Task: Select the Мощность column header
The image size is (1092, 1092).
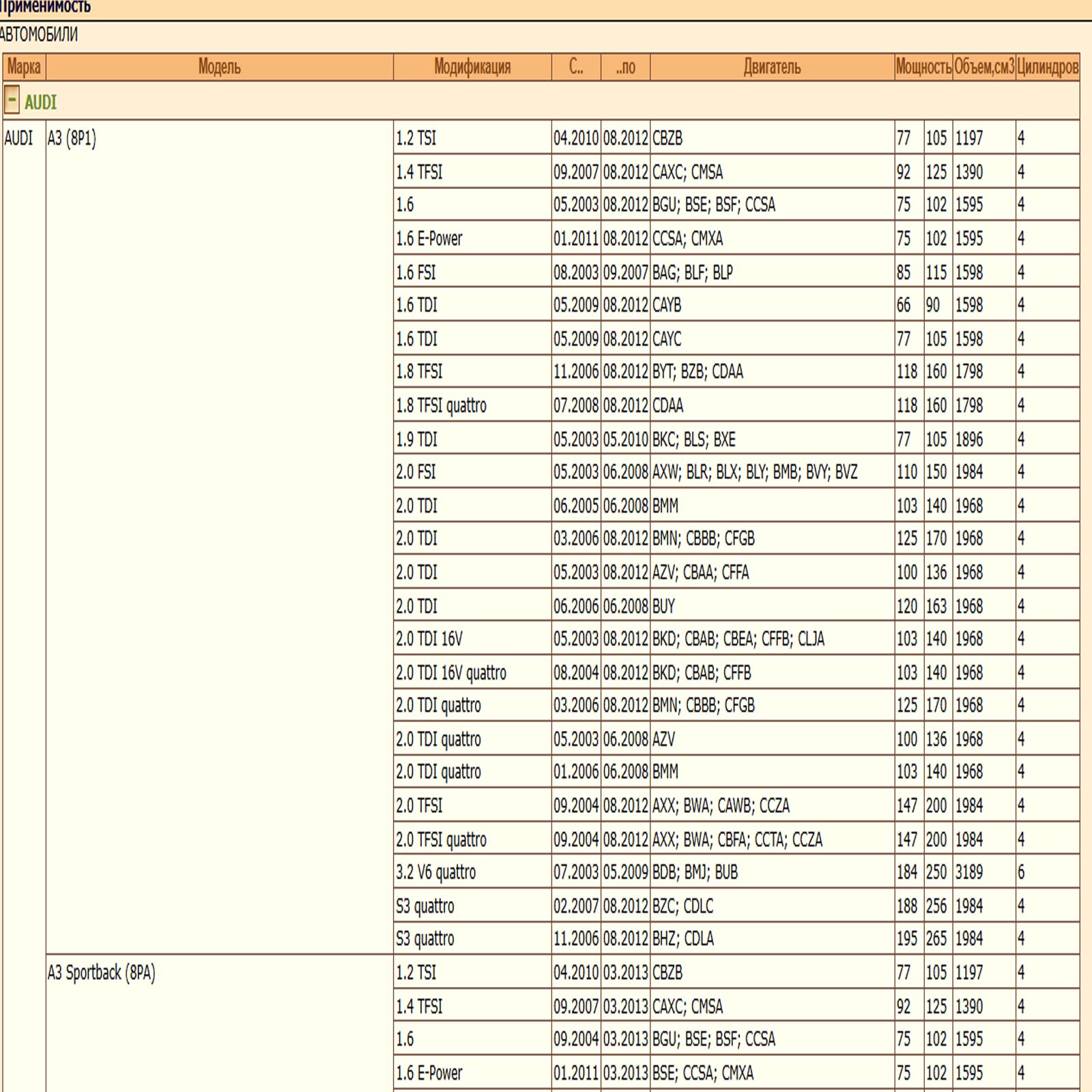Action: click(x=923, y=67)
